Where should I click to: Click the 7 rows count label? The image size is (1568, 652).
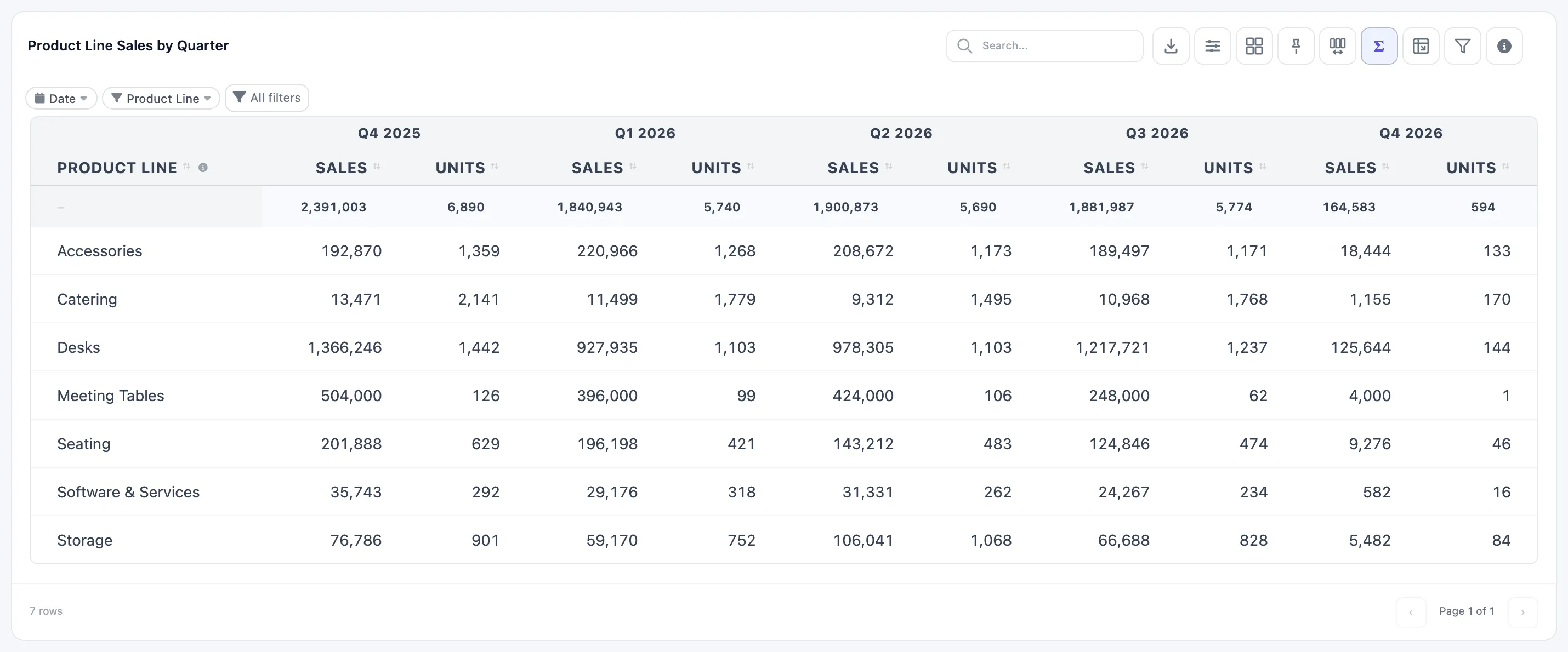[x=46, y=611]
